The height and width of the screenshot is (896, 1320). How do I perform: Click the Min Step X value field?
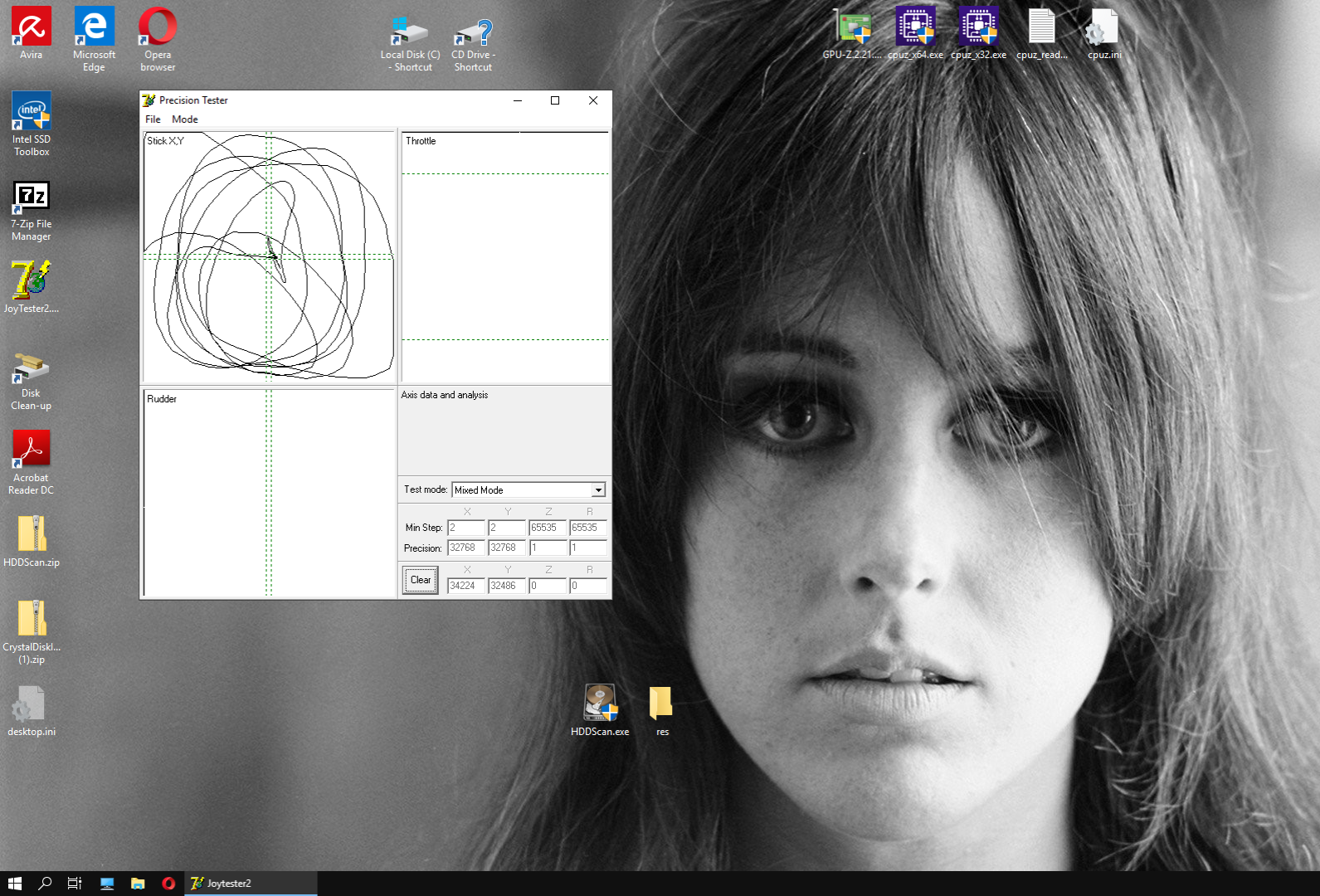[465, 528]
